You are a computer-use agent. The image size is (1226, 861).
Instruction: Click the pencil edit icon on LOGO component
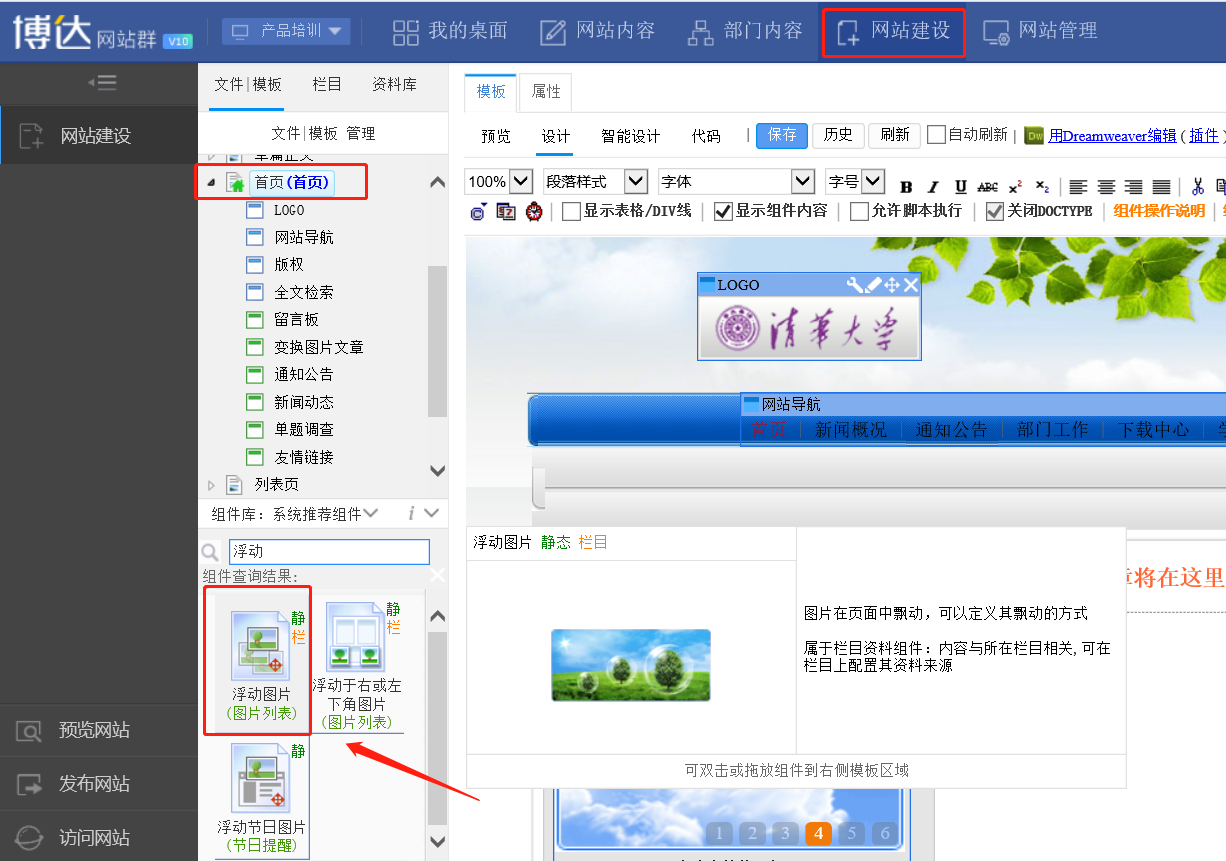coord(873,285)
